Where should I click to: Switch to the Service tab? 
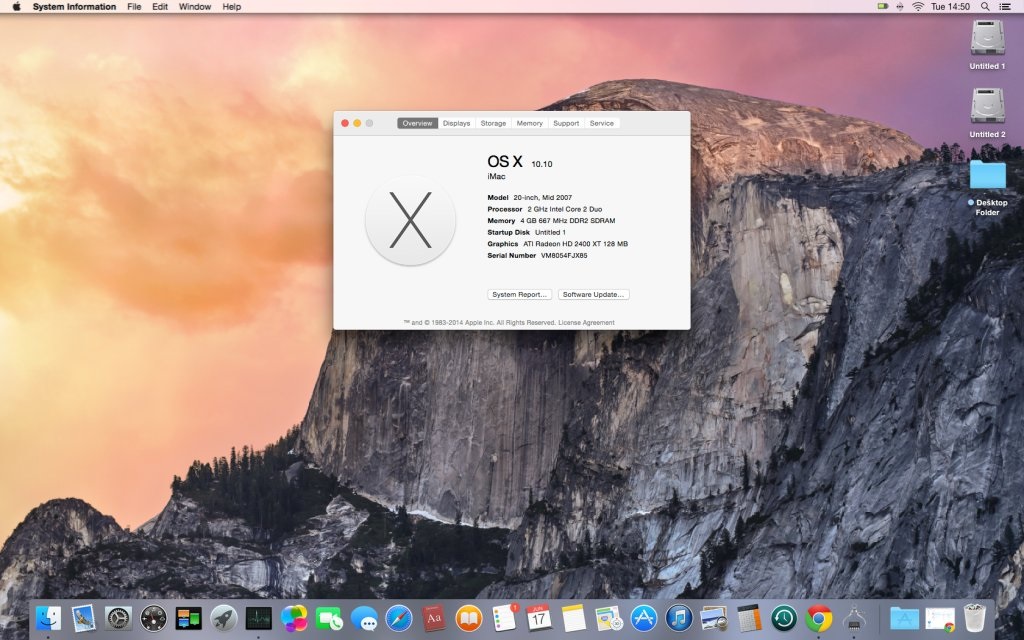(601, 123)
